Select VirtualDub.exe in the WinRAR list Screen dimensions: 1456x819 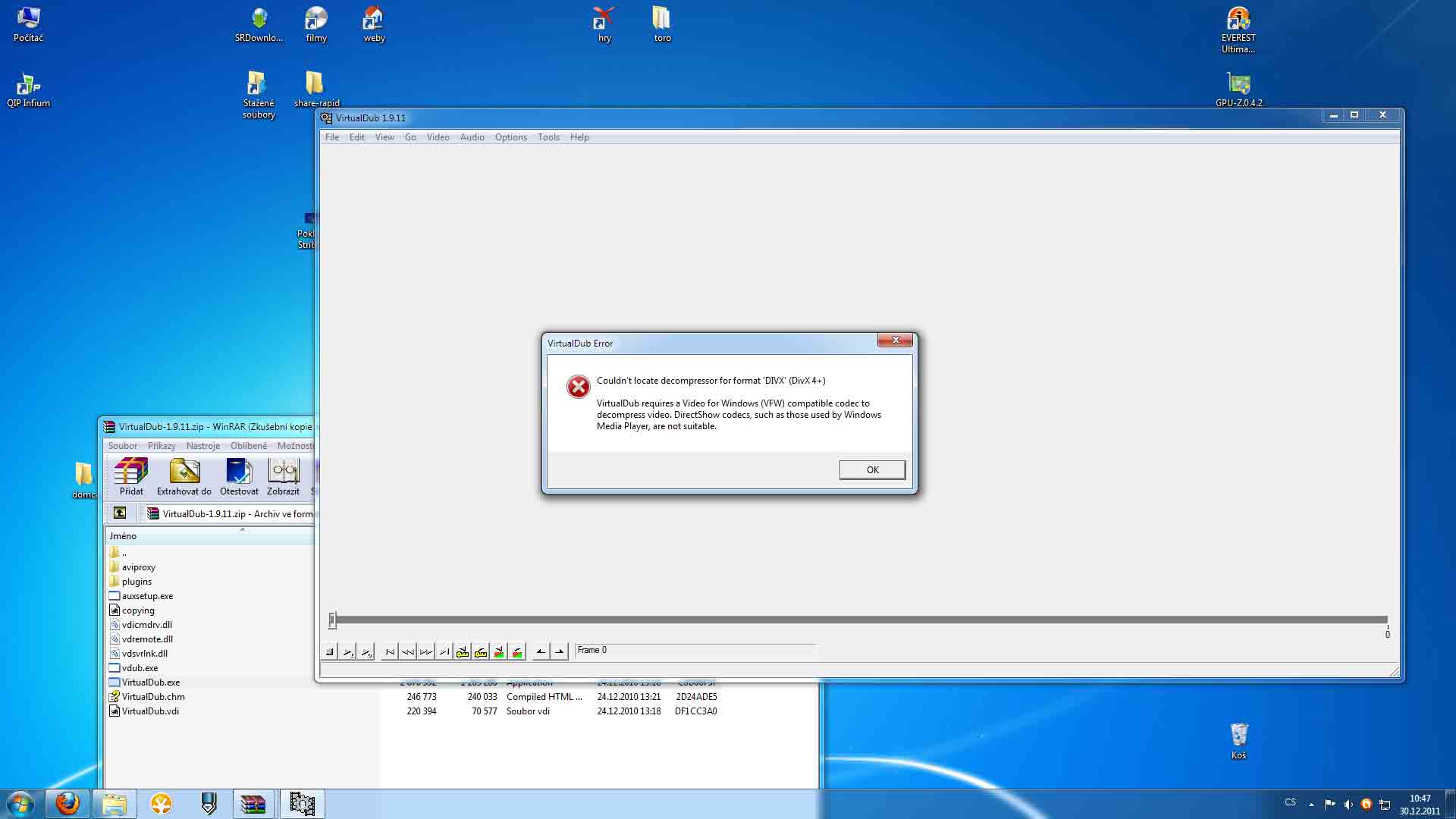(x=145, y=682)
